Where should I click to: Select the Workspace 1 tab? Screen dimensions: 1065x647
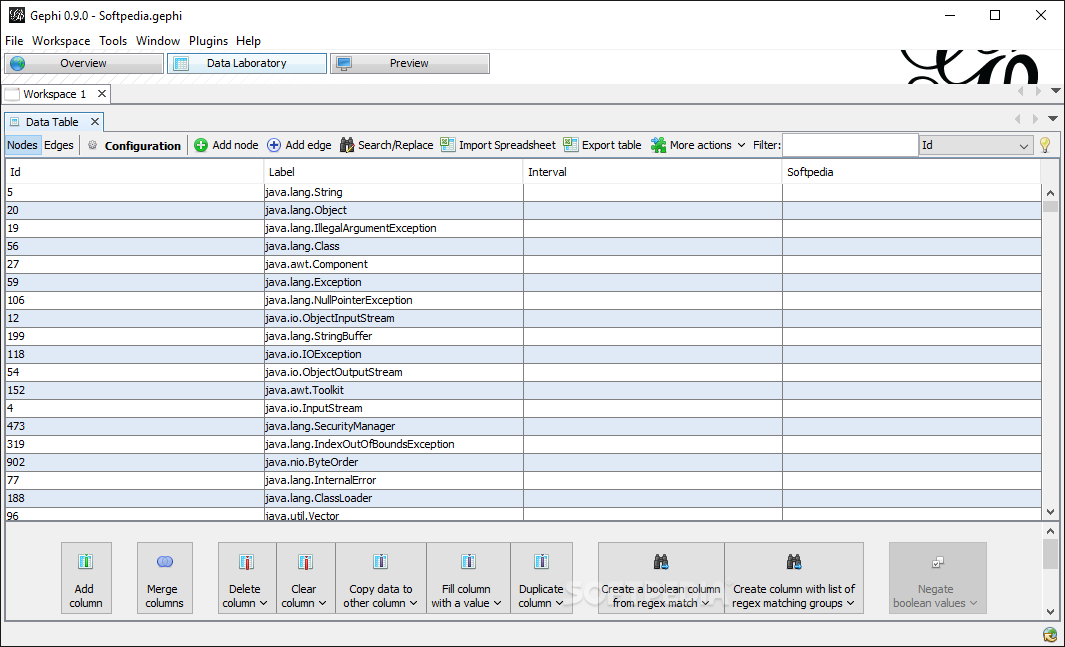54,94
